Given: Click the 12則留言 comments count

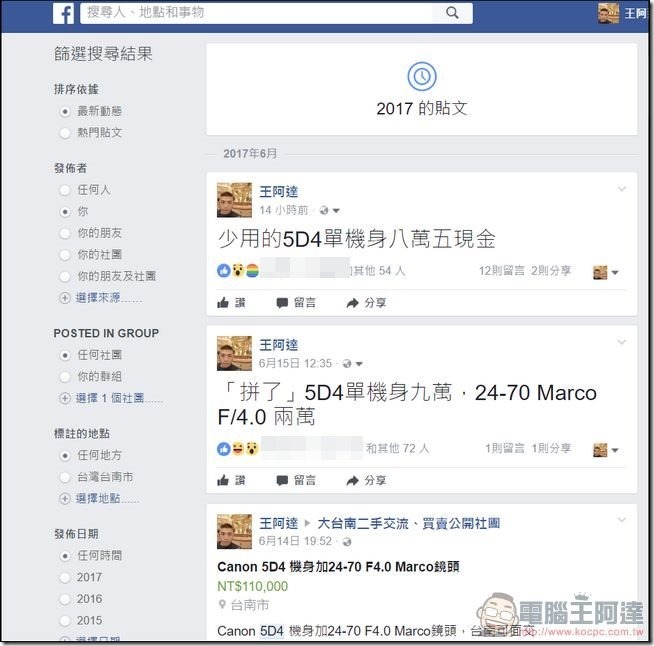Looking at the screenshot, I should 502,271.
